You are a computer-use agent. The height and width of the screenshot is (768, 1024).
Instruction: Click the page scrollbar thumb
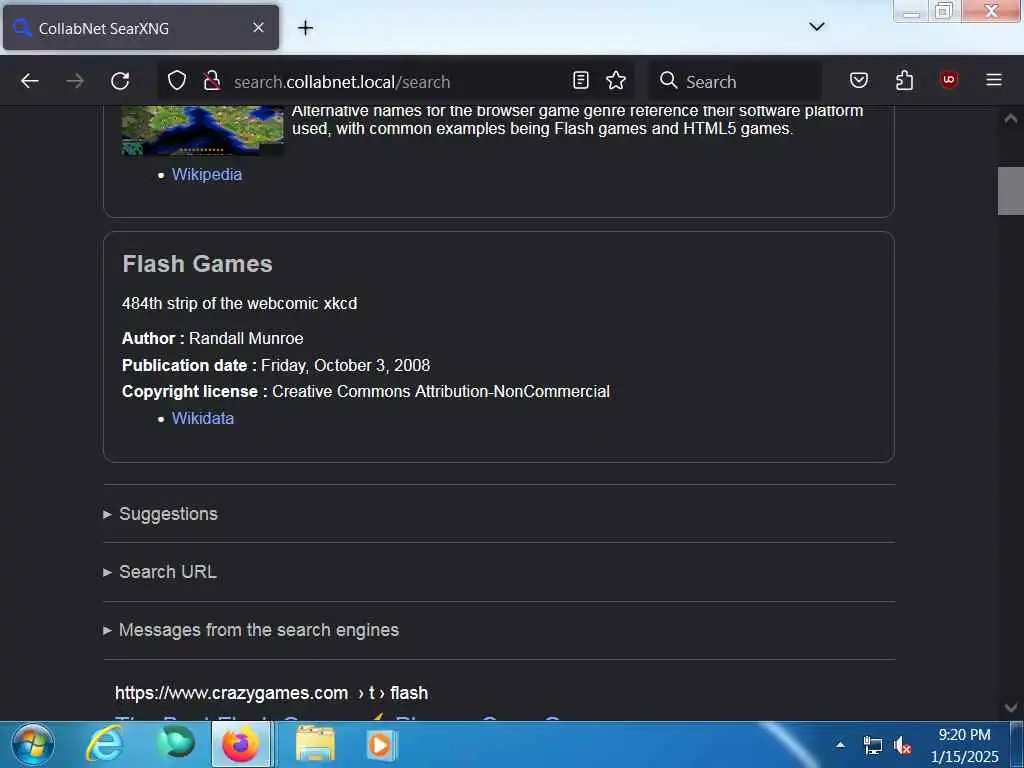coord(1010,191)
